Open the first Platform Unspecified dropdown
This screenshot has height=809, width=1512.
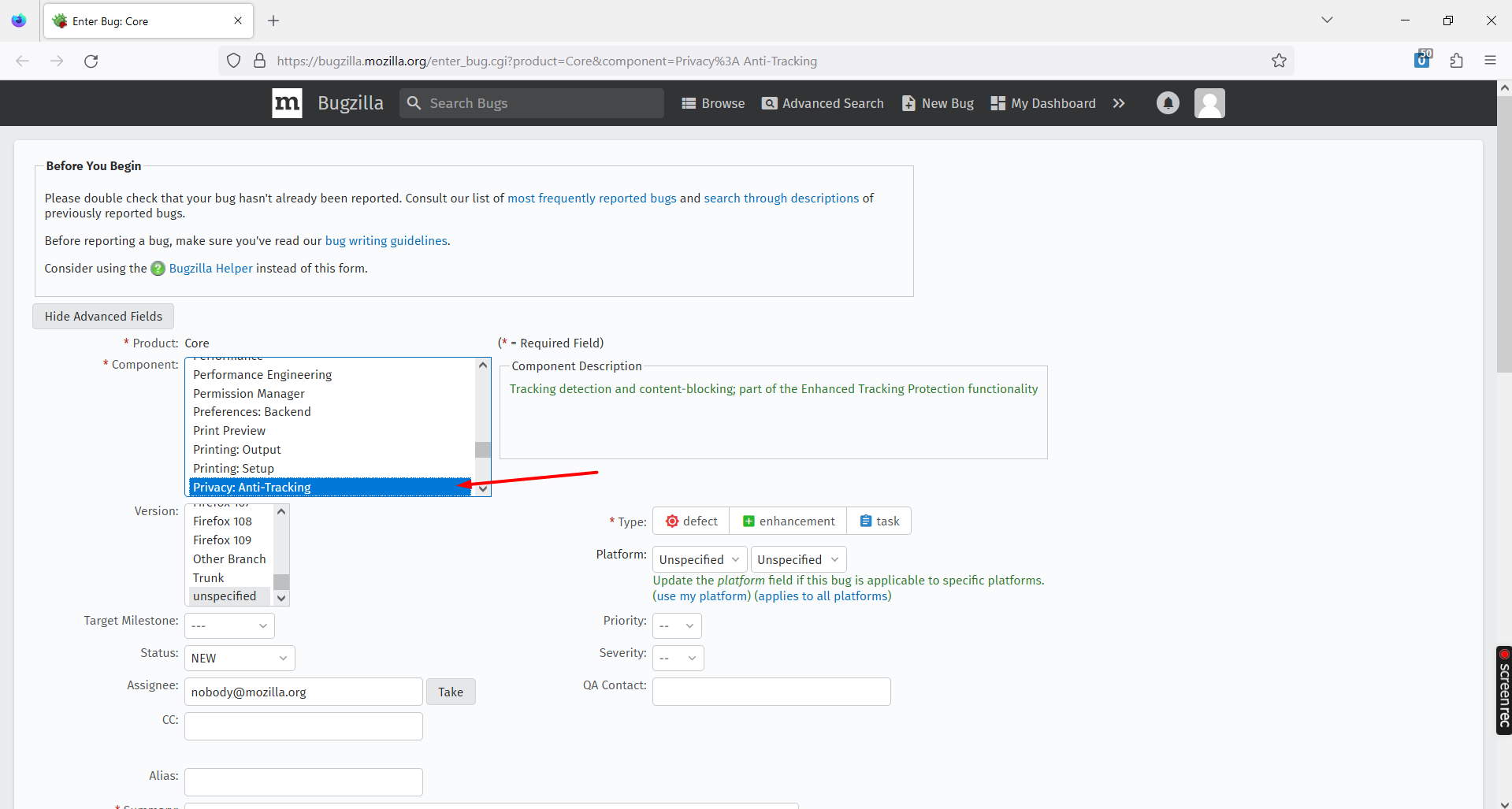pyautogui.click(x=698, y=559)
